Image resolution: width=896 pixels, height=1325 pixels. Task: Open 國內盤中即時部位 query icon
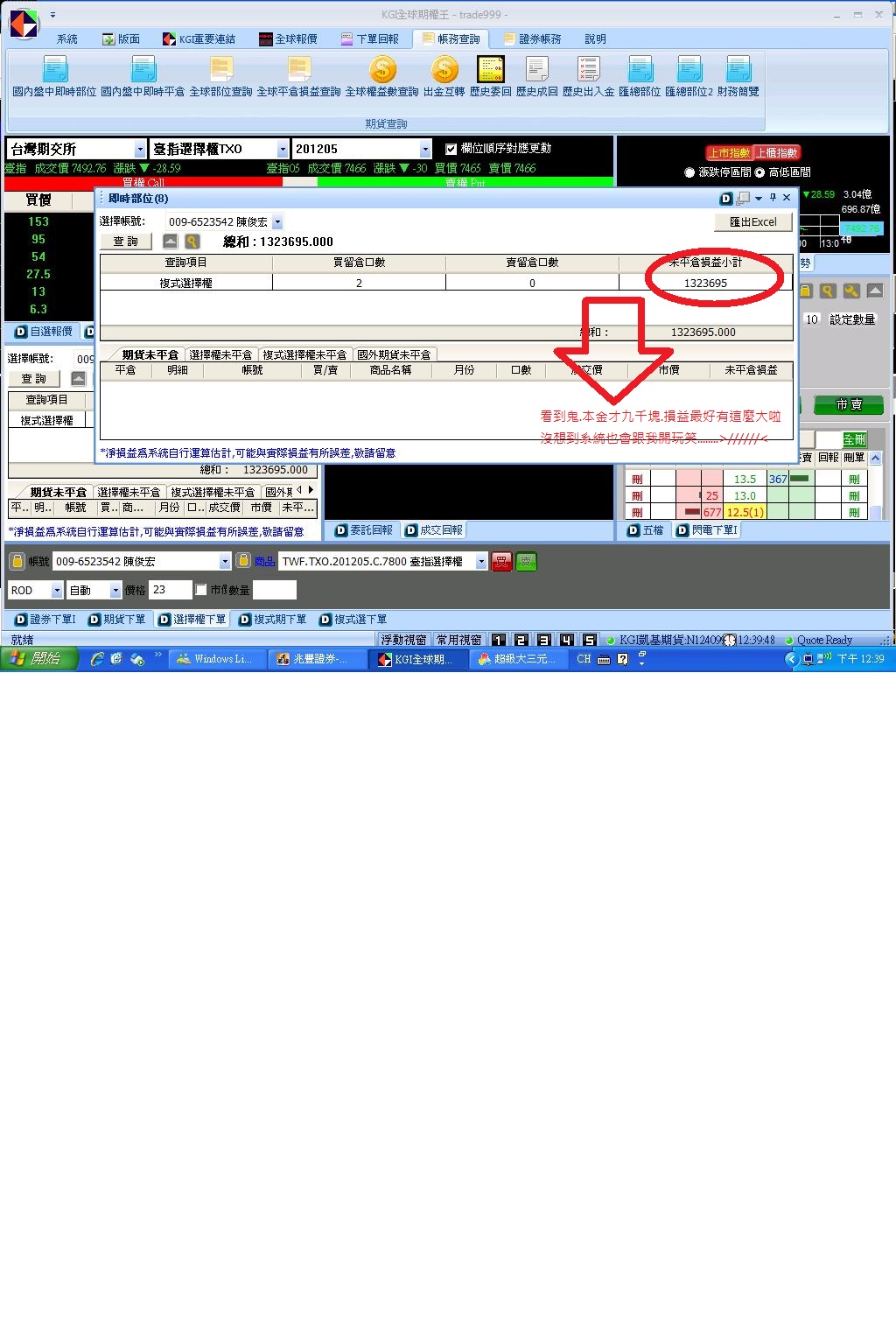[55, 69]
